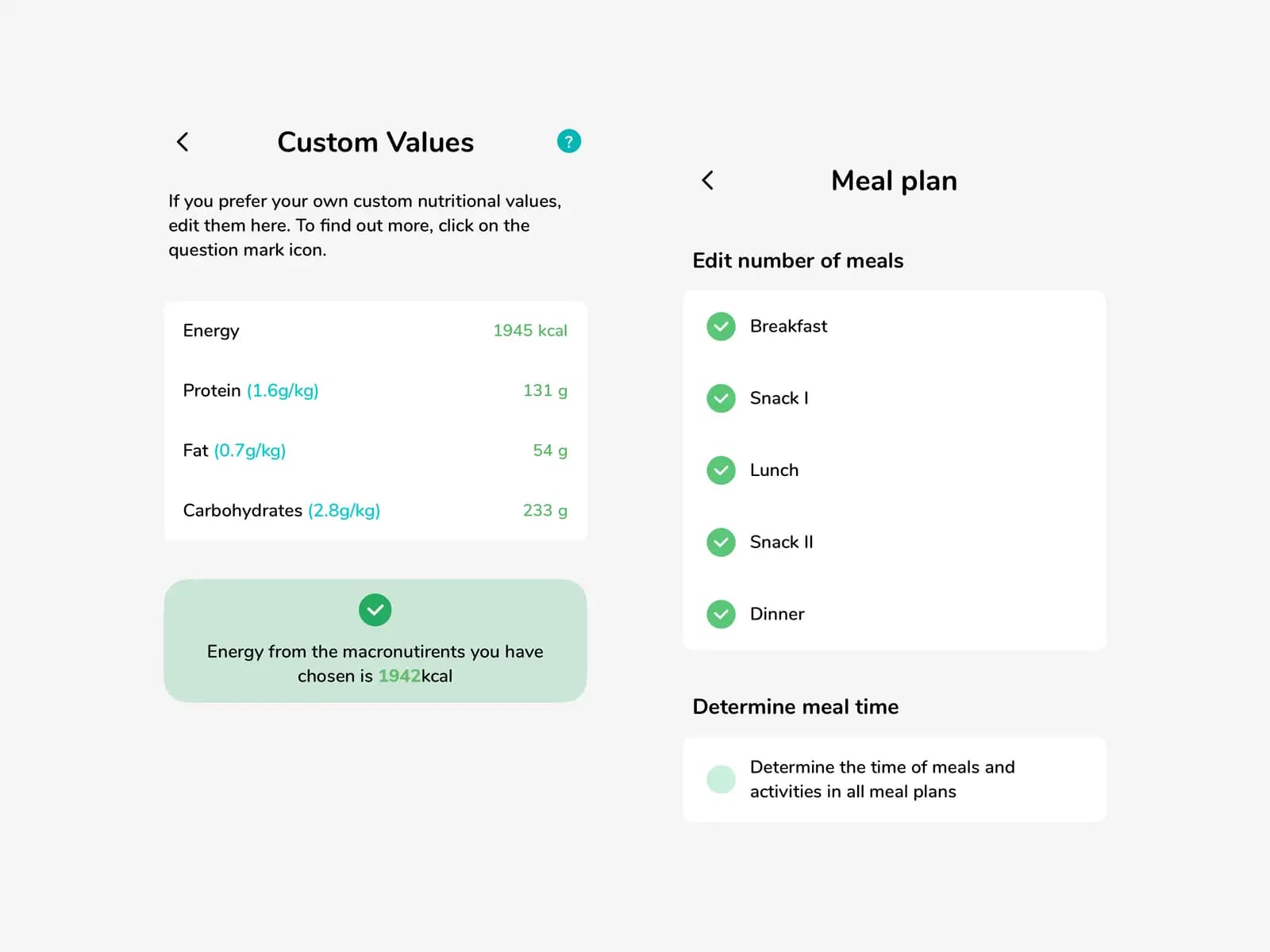The height and width of the screenshot is (952, 1270).
Task: Edit the 1945 kcal energy value
Action: (529, 331)
